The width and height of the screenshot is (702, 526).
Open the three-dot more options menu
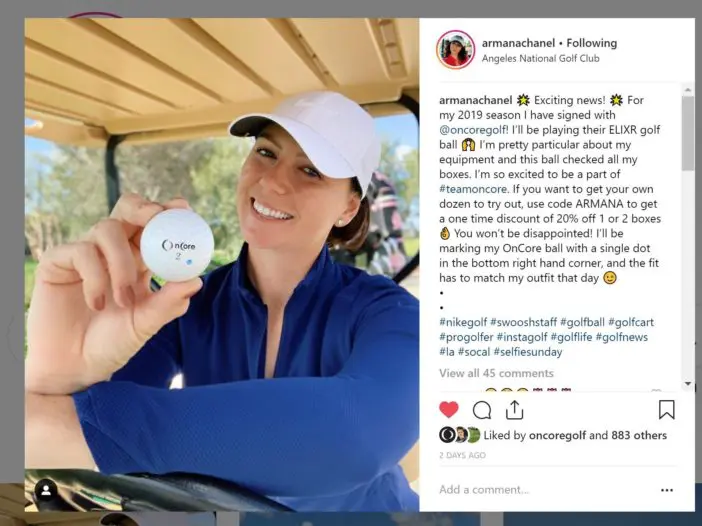[x=667, y=490]
